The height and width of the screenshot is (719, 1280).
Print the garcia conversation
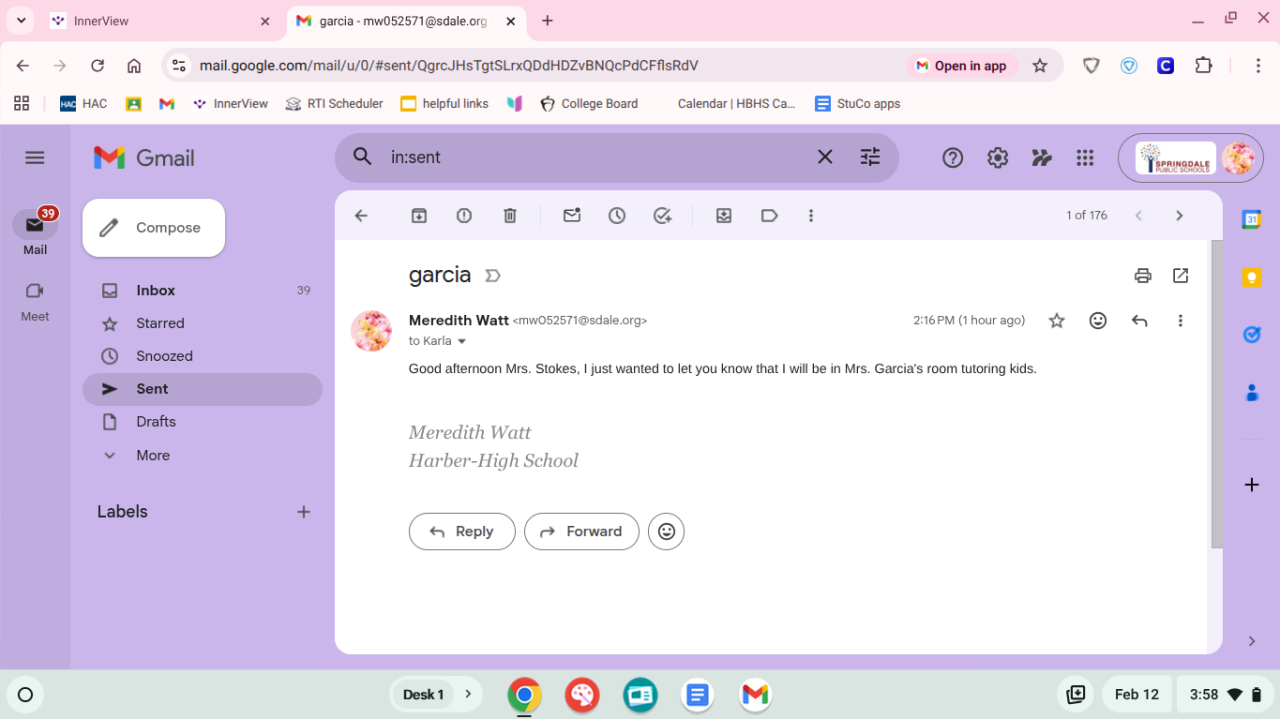coord(1143,276)
